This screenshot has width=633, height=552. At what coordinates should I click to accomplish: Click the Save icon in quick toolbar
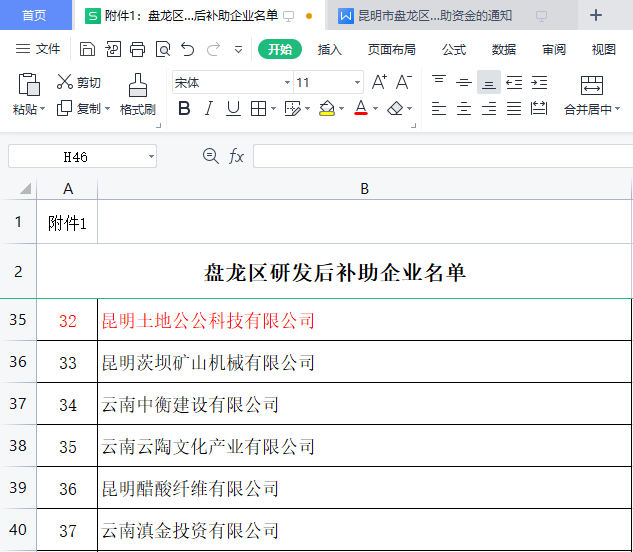(x=87, y=49)
